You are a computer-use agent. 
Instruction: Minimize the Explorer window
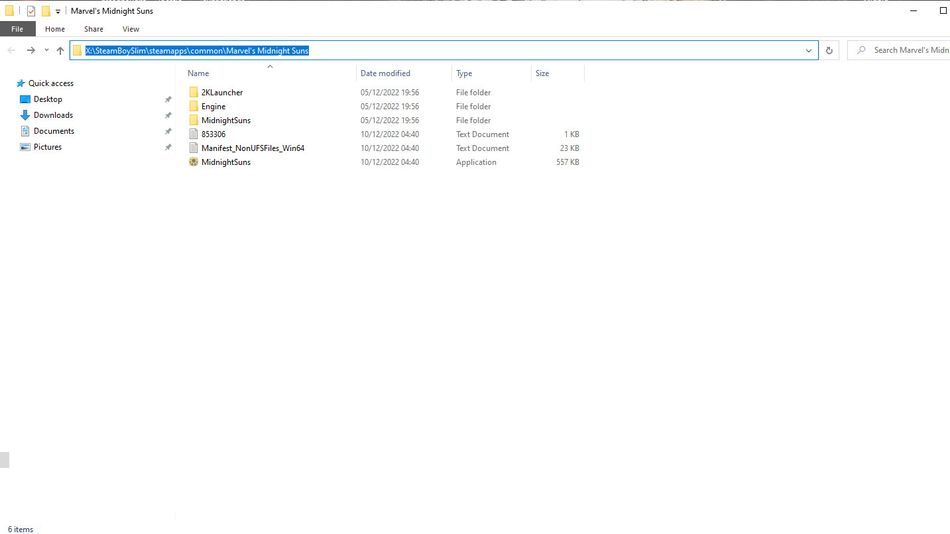914,11
